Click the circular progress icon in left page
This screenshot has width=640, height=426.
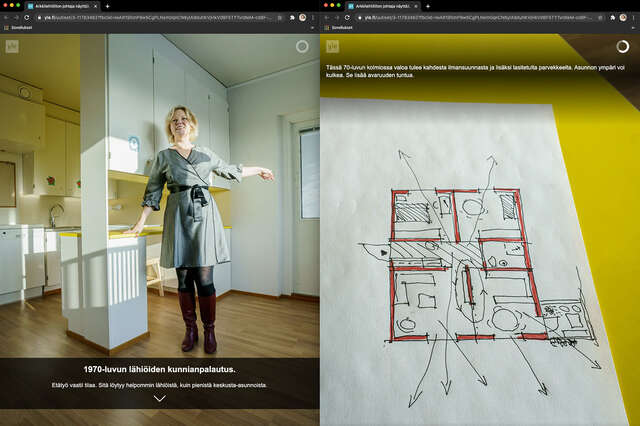(x=302, y=46)
